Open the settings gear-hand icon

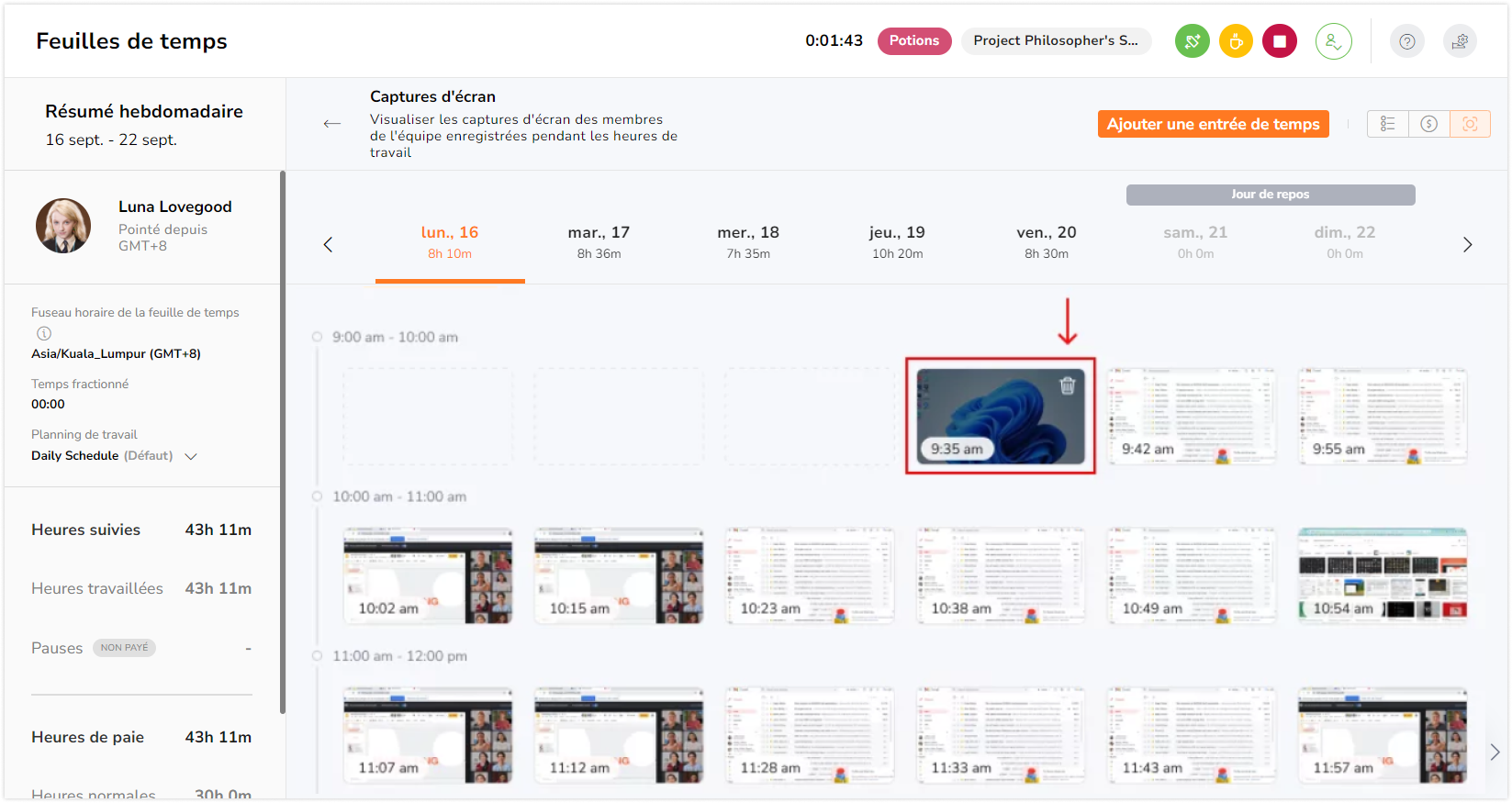click(x=1460, y=41)
